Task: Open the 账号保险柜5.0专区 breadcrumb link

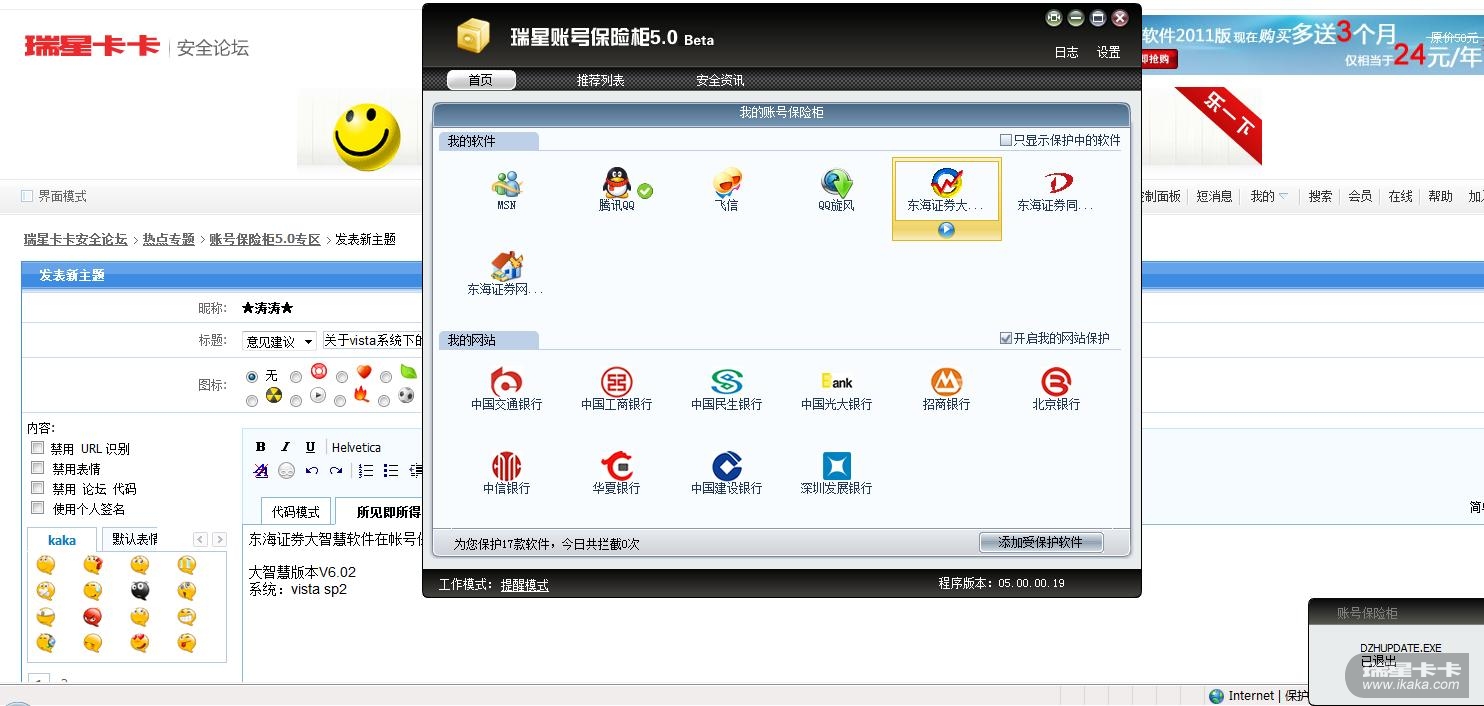Action: click(265, 239)
